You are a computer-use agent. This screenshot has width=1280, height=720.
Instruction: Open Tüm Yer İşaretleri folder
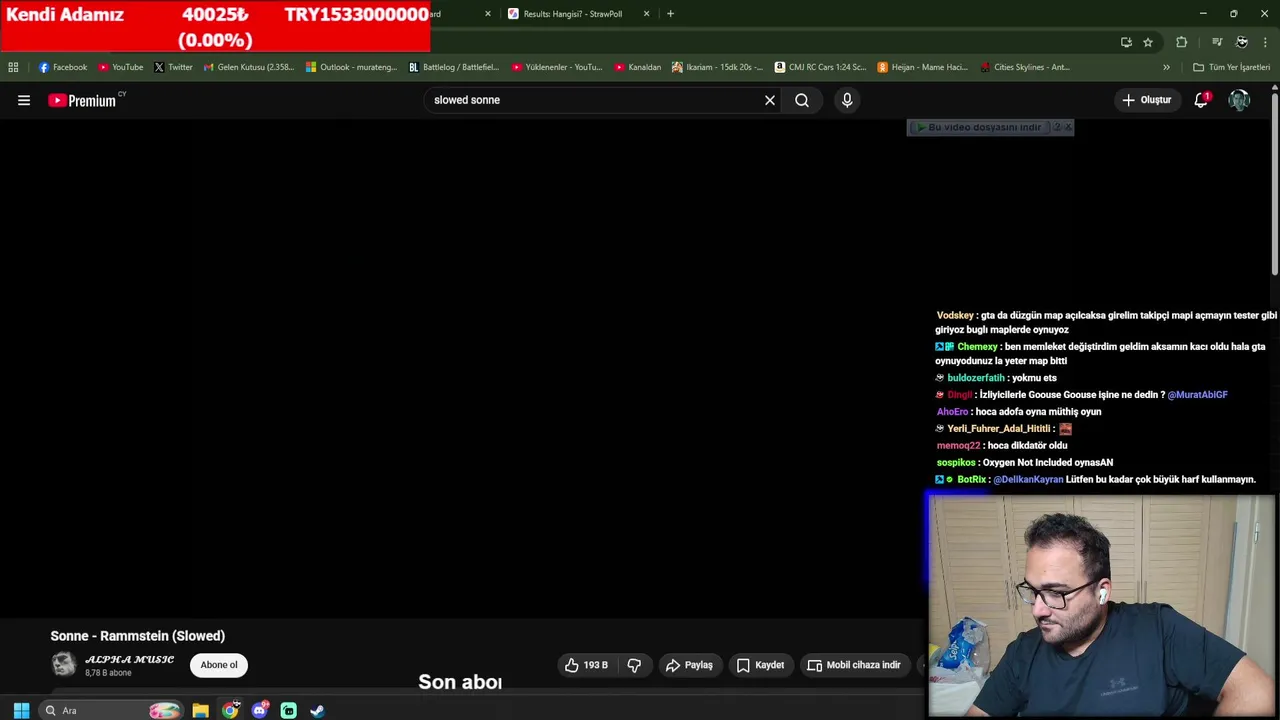pos(1232,67)
